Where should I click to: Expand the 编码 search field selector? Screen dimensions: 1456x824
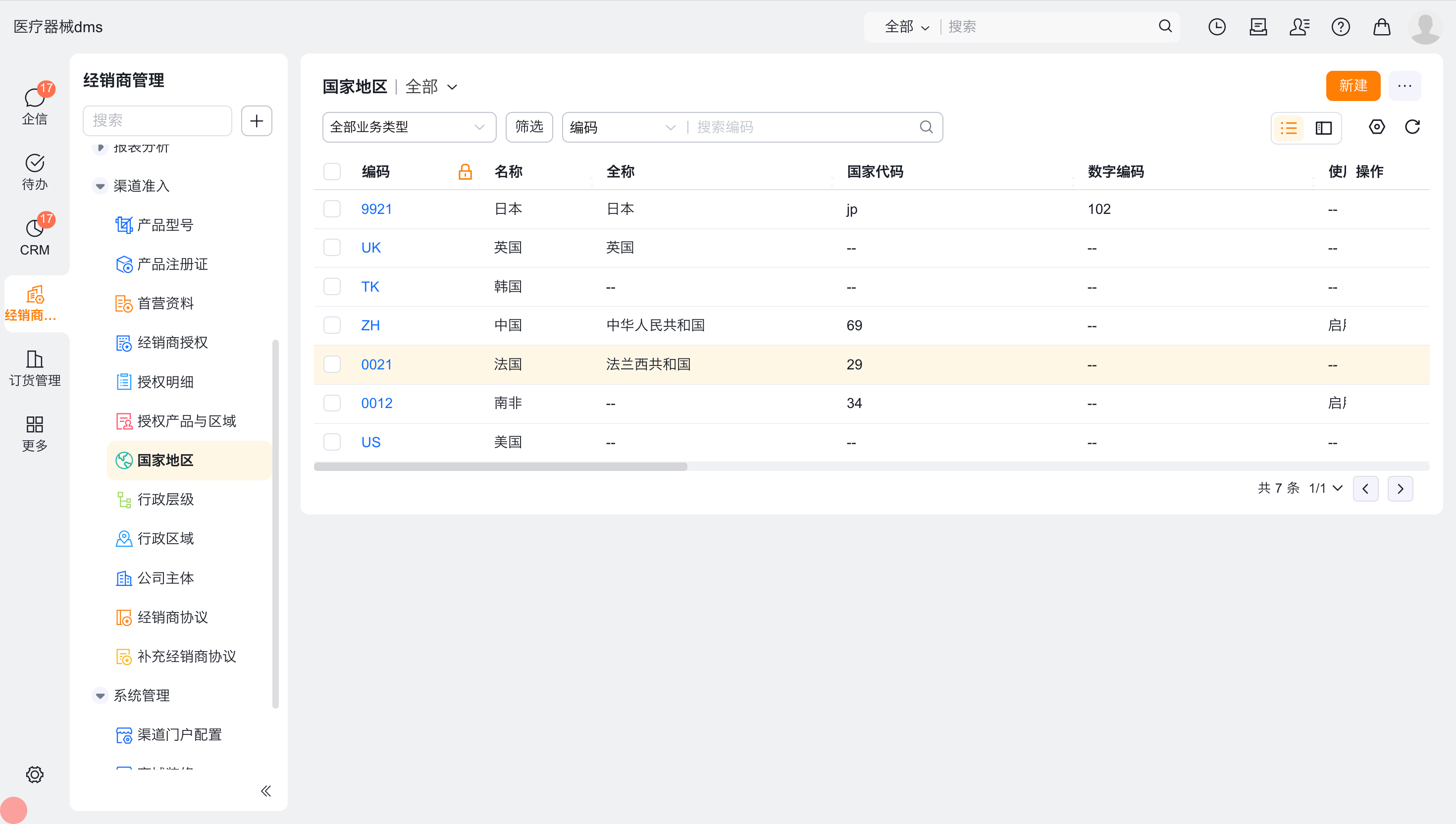click(x=623, y=127)
